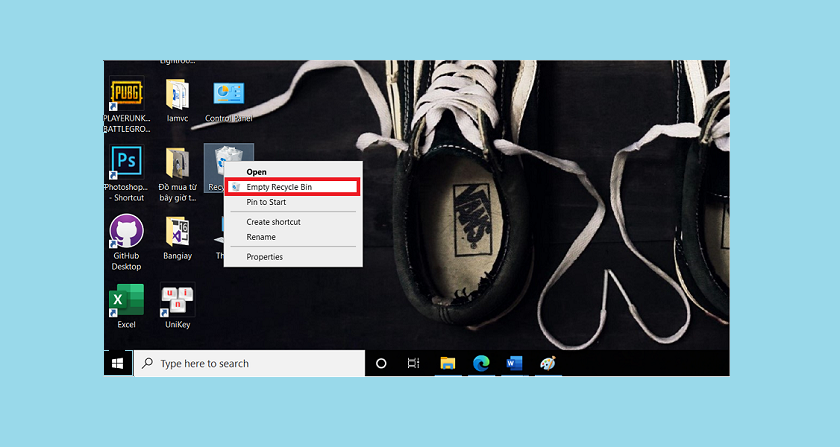Select the UniKey desktop icon

177,301
